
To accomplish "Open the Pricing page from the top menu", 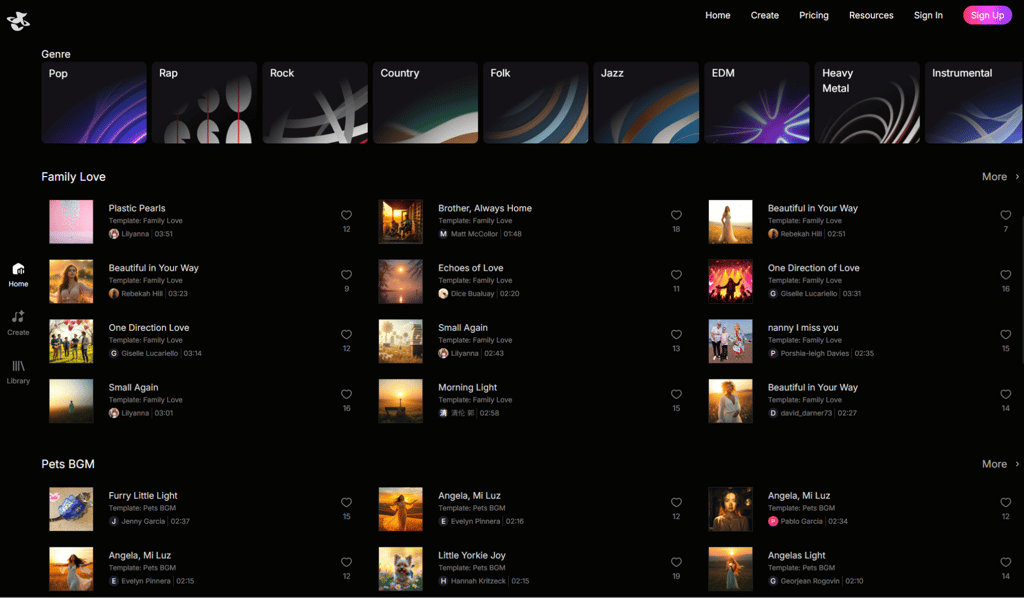I will pyautogui.click(x=813, y=15).
